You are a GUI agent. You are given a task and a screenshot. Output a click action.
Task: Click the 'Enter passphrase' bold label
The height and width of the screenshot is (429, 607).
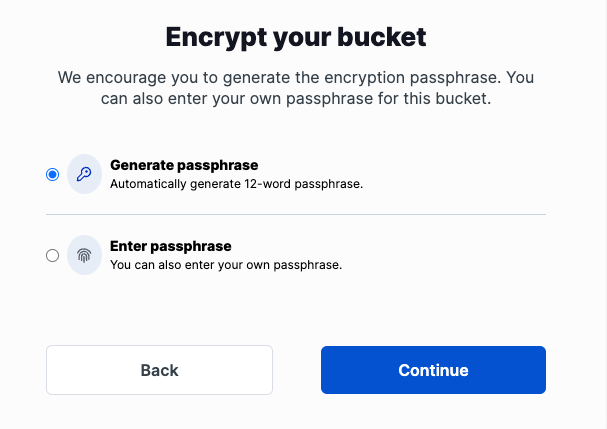171,246
